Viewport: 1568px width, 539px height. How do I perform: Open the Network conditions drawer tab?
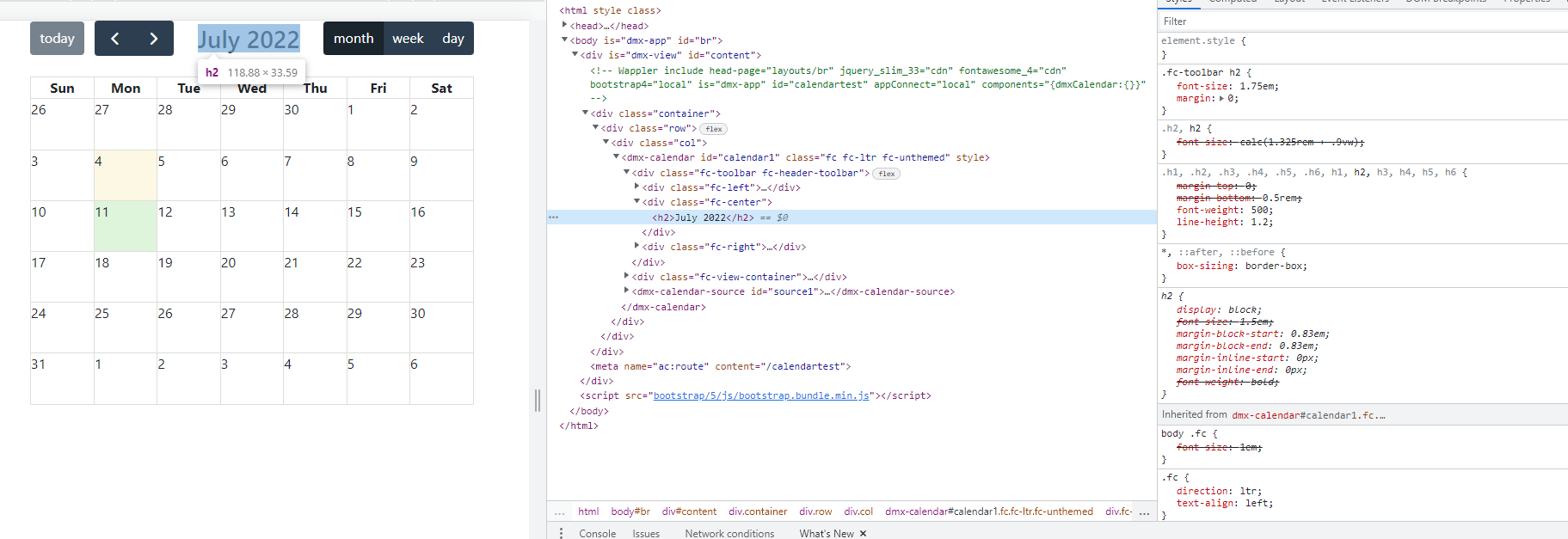[x=729, y=534]
